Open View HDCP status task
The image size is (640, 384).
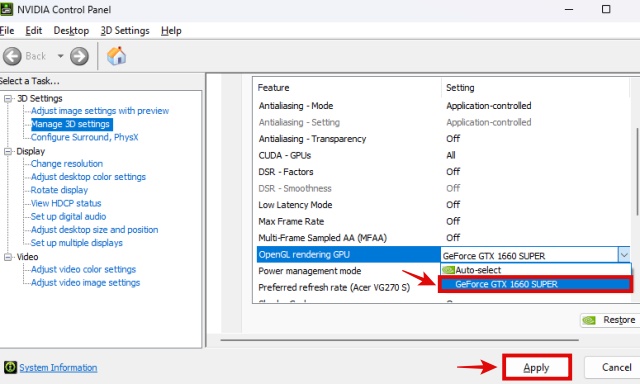[x=66, y=203]
